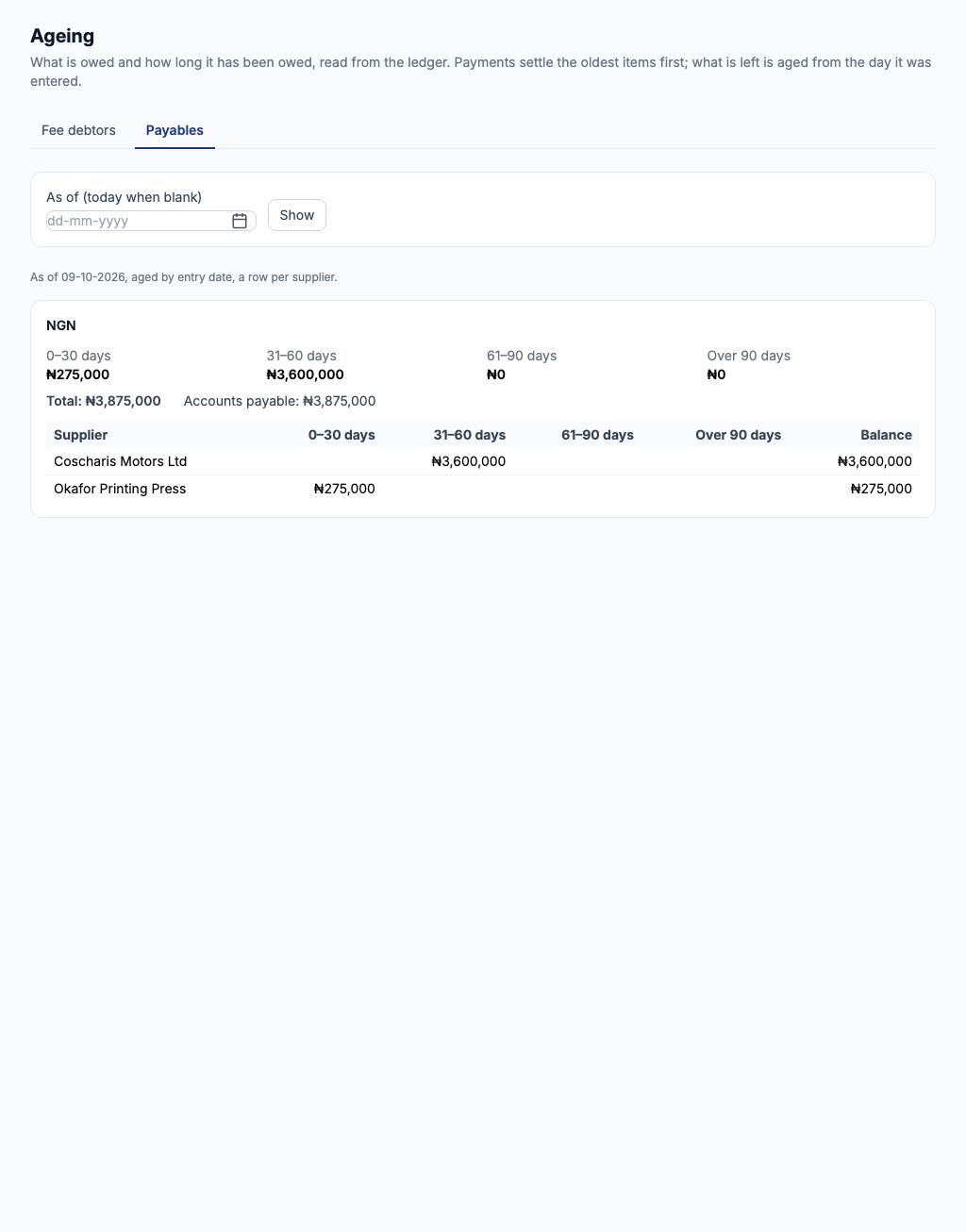Click the 0–30 days table column header
Viewport: 966px width, 1232px height.
tap(341, 435)
